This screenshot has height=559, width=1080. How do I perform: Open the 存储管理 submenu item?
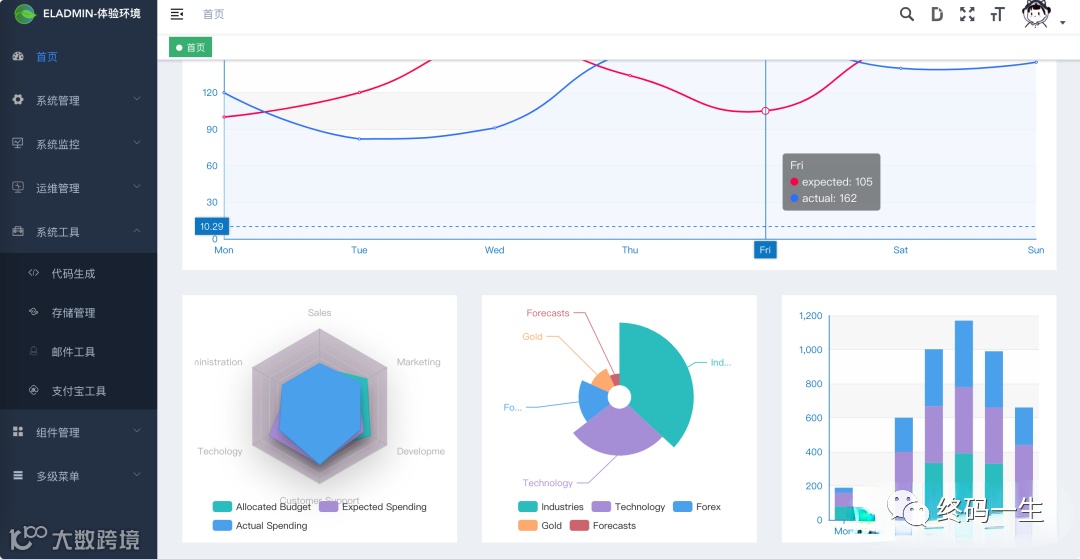[x=79, y=313]
